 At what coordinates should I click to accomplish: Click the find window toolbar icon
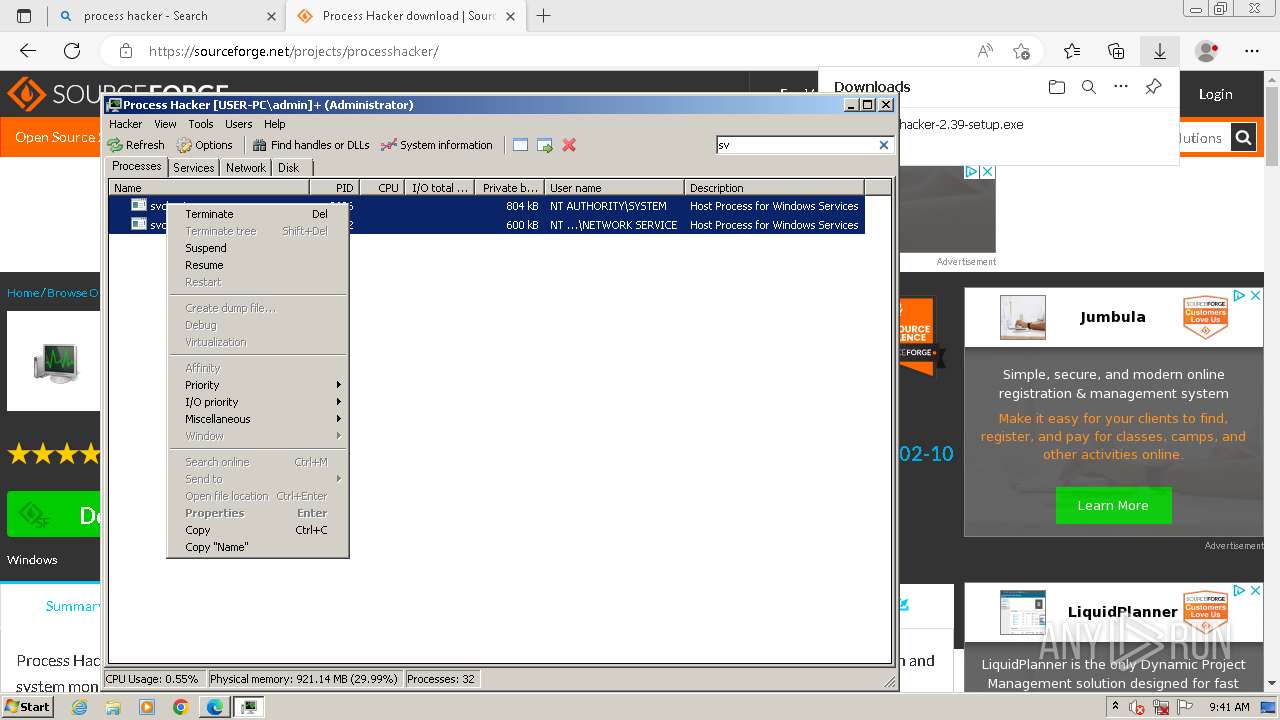tap(520, 145)
